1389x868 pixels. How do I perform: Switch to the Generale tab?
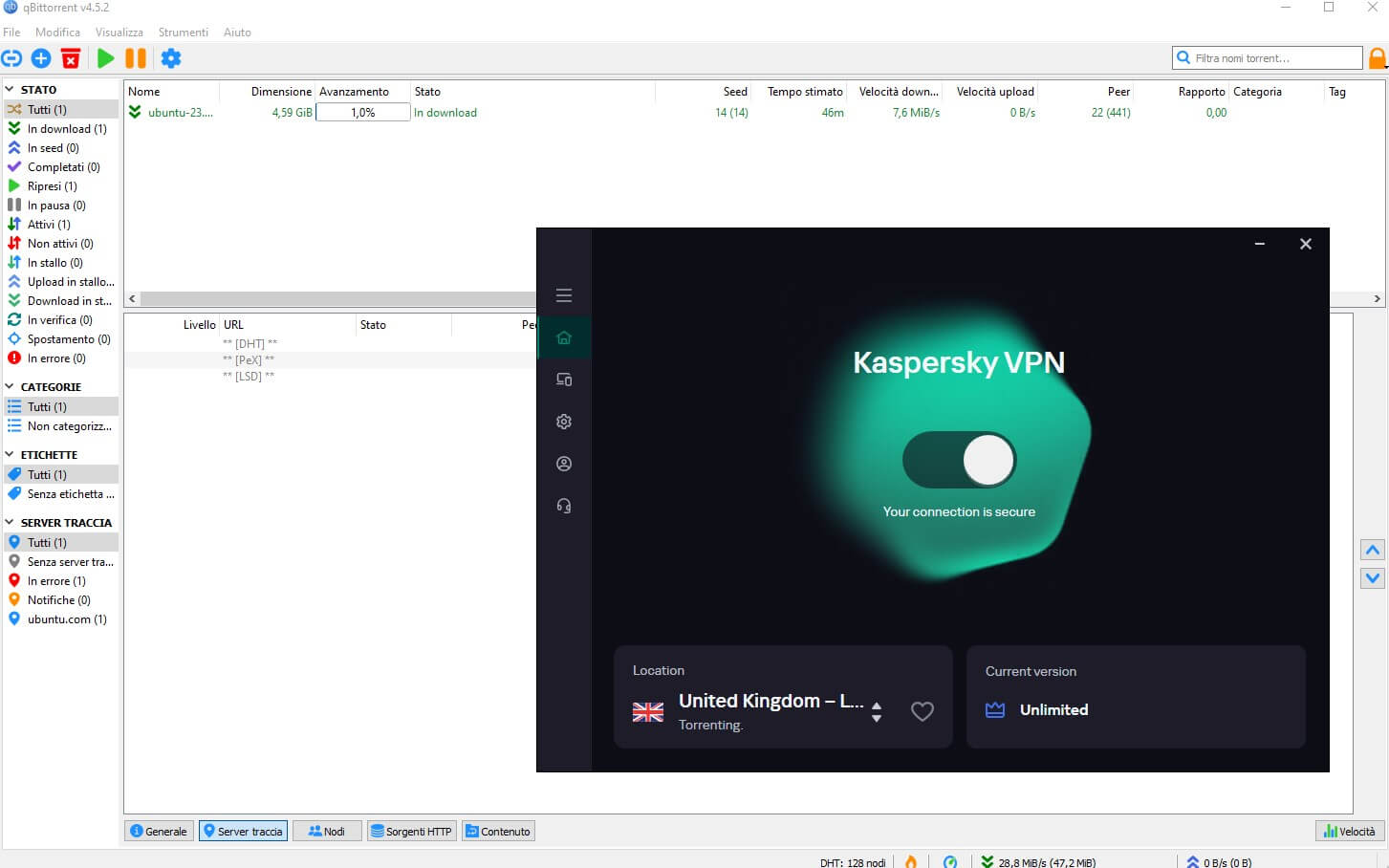point(159,831)
